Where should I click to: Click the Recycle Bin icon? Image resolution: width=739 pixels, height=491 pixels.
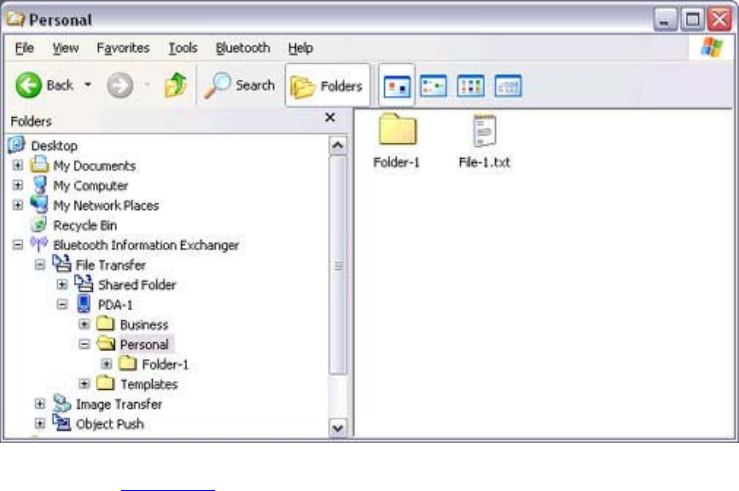pyautogui.click(x=39, y=224)
